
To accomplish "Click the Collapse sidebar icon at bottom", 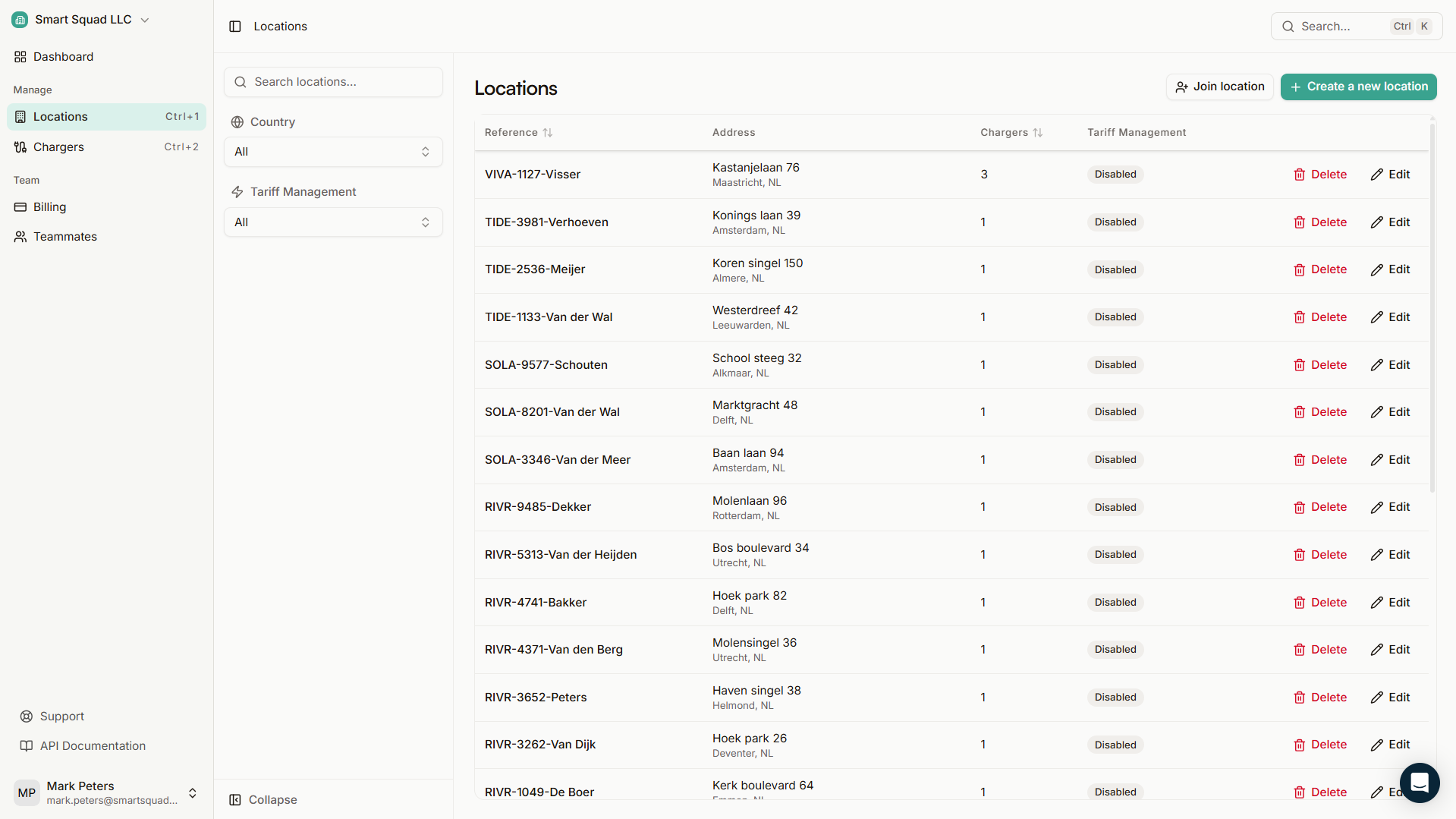I will click(x=235, y=799).
